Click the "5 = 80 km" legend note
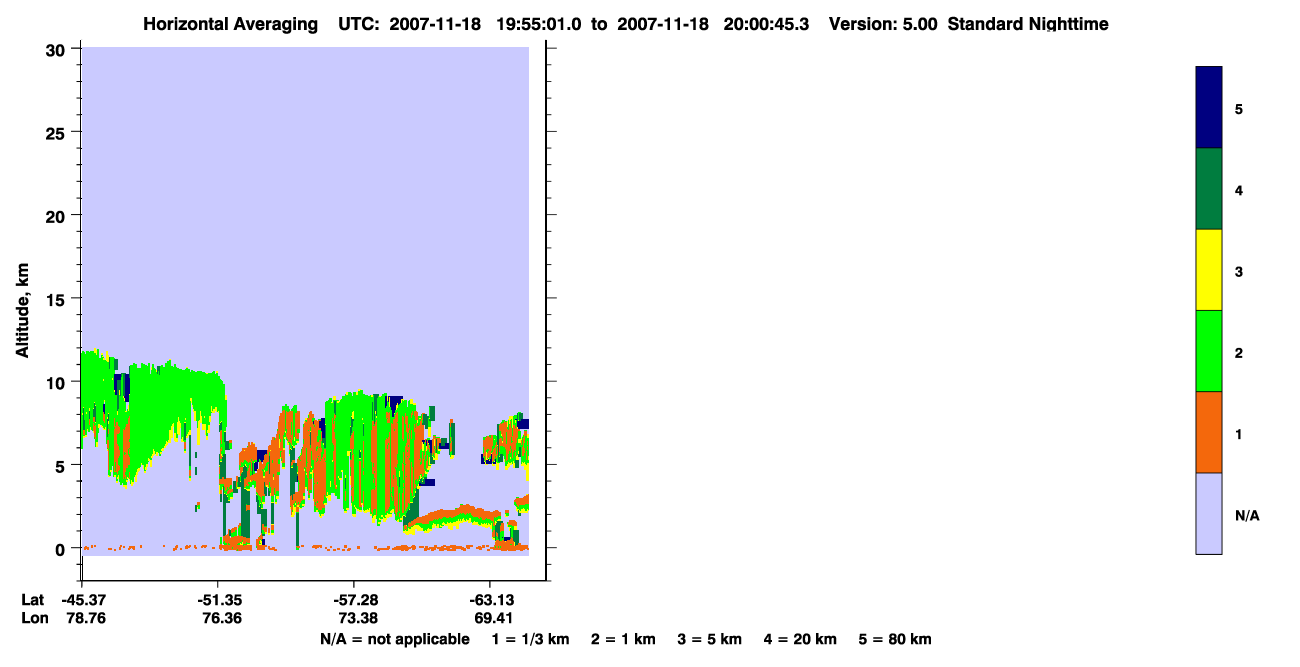The width and height of the screenshot is (1300, 667). [895, 639]
